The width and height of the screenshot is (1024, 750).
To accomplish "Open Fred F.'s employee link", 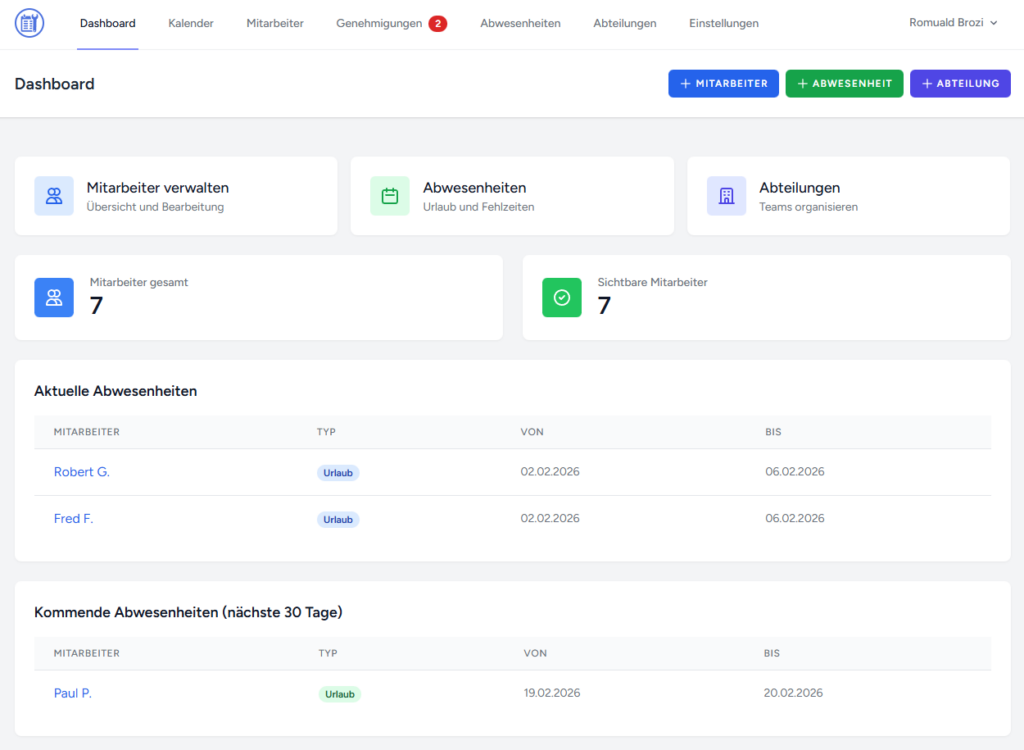I will point(74,519).
